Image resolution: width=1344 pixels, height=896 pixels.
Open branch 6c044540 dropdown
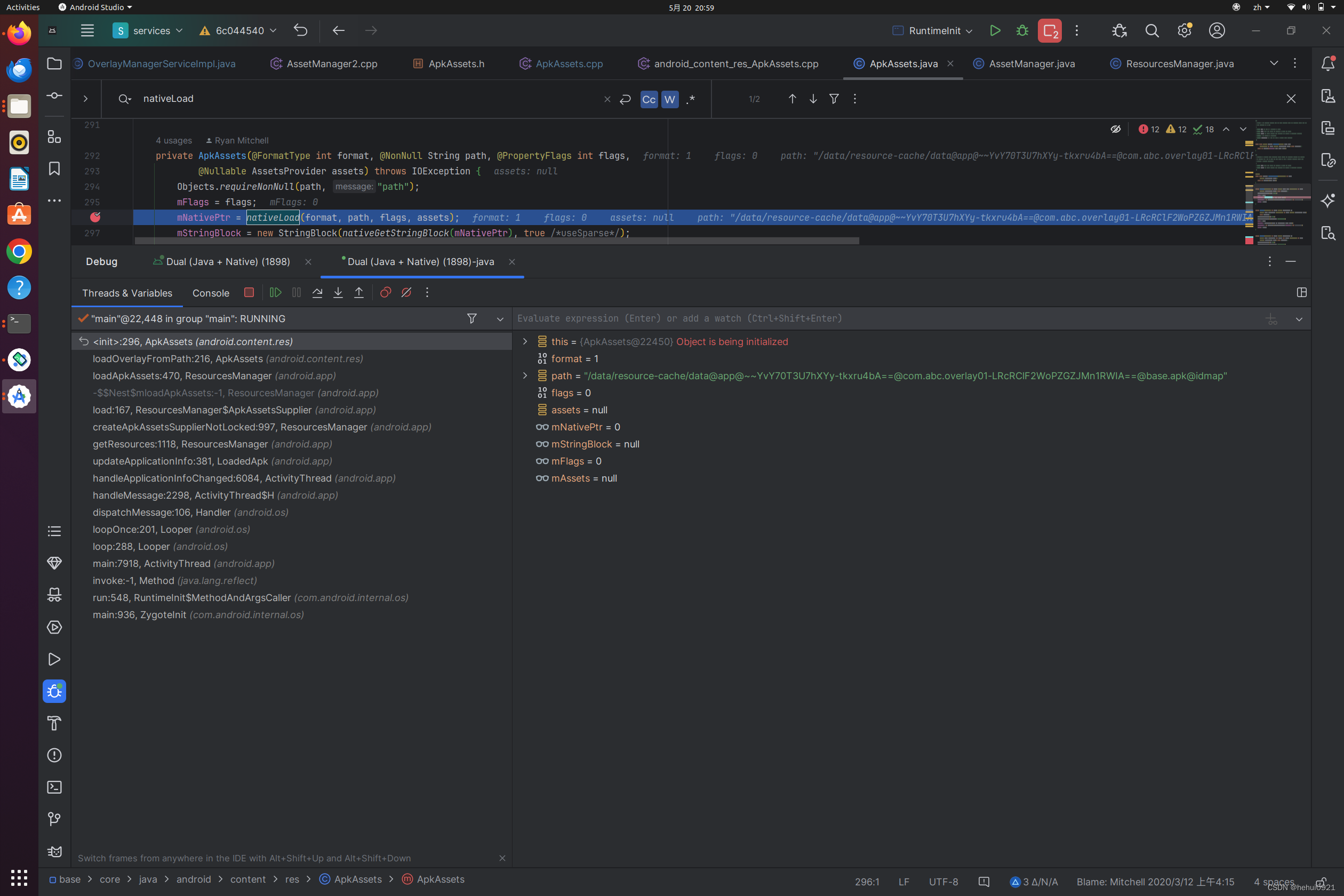click(x=238, y=30)
